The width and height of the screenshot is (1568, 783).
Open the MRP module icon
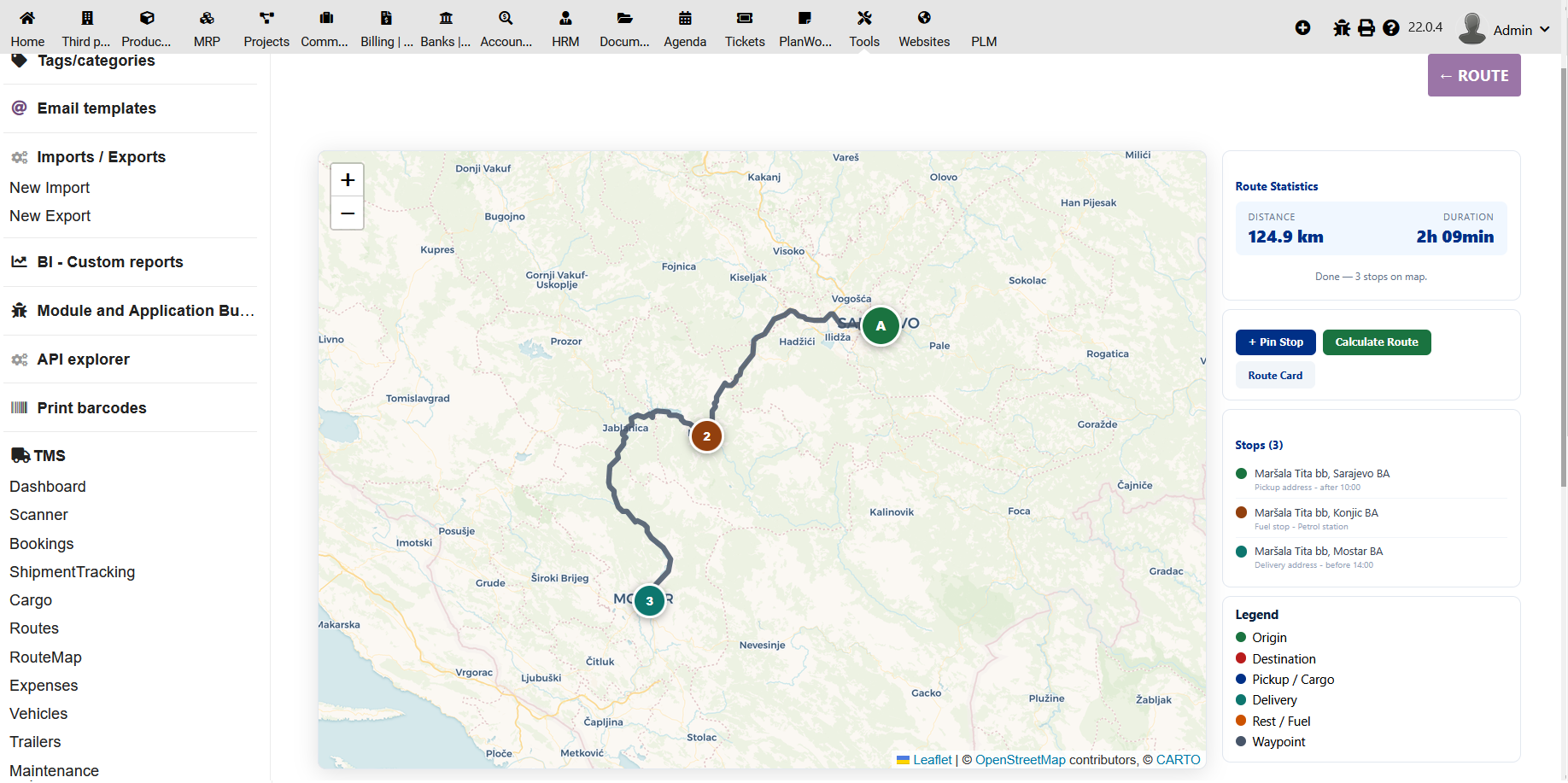[207, 18]
